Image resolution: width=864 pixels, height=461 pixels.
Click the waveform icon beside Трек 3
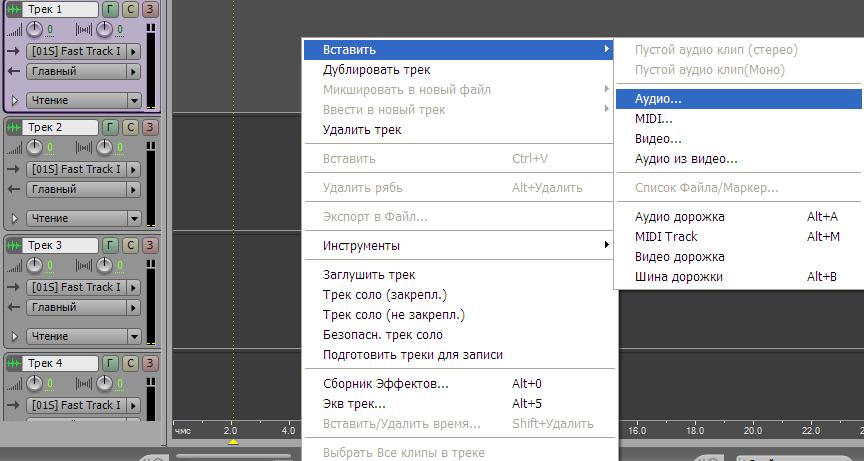tap(14, 245)
